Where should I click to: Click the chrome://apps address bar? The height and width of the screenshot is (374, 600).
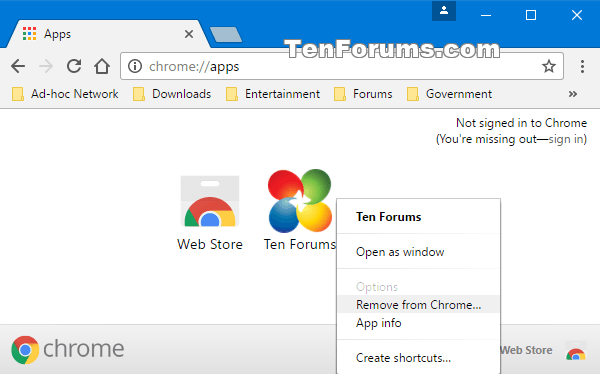tap(341, 66)
